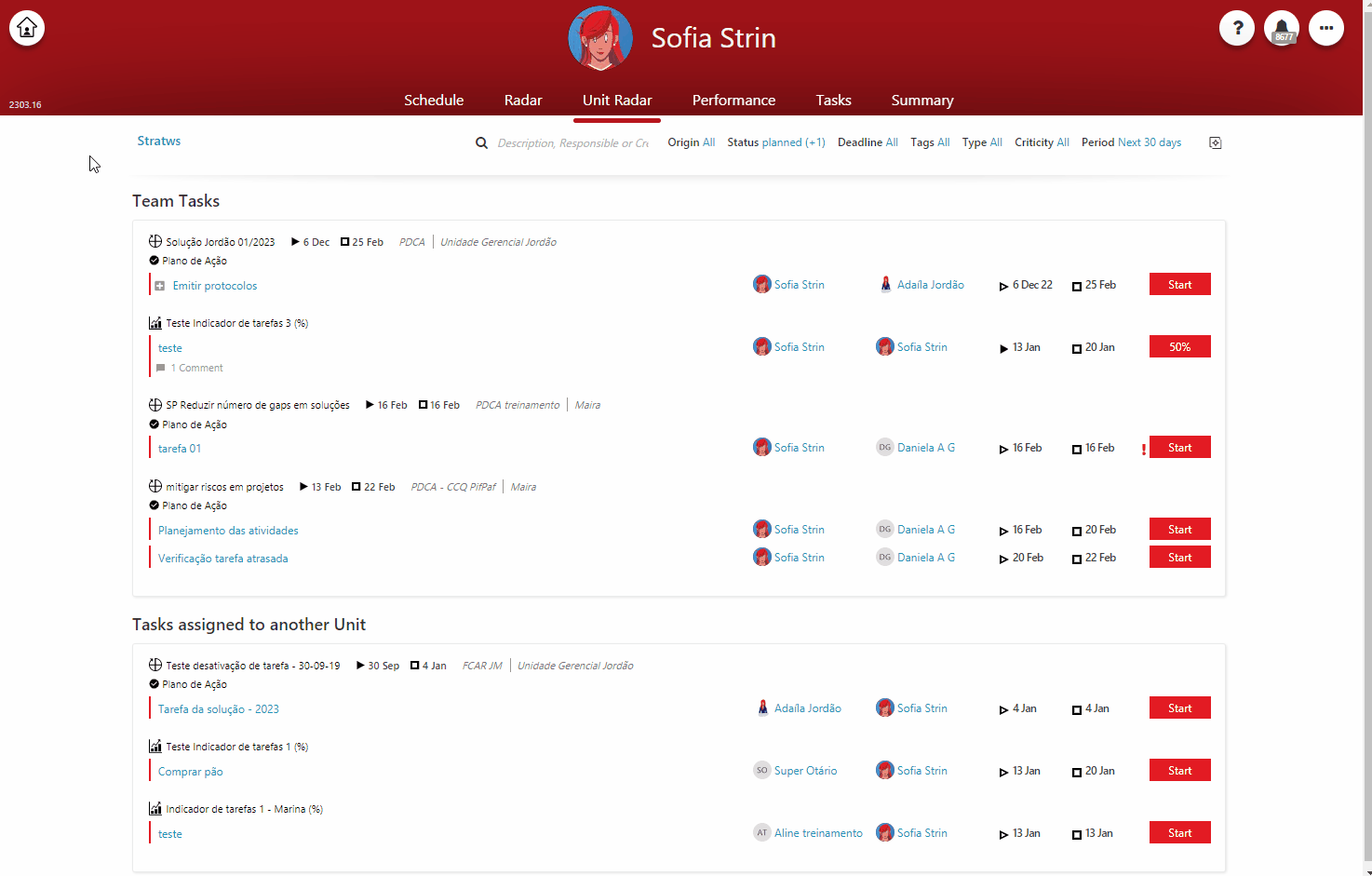Switch to the Performance tab

(733, 101)
